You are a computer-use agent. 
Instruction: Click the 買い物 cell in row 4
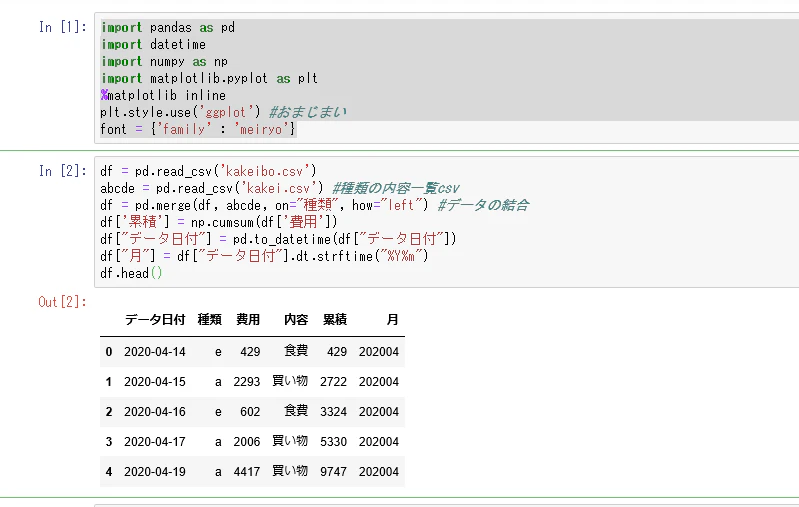pos(290,471)
